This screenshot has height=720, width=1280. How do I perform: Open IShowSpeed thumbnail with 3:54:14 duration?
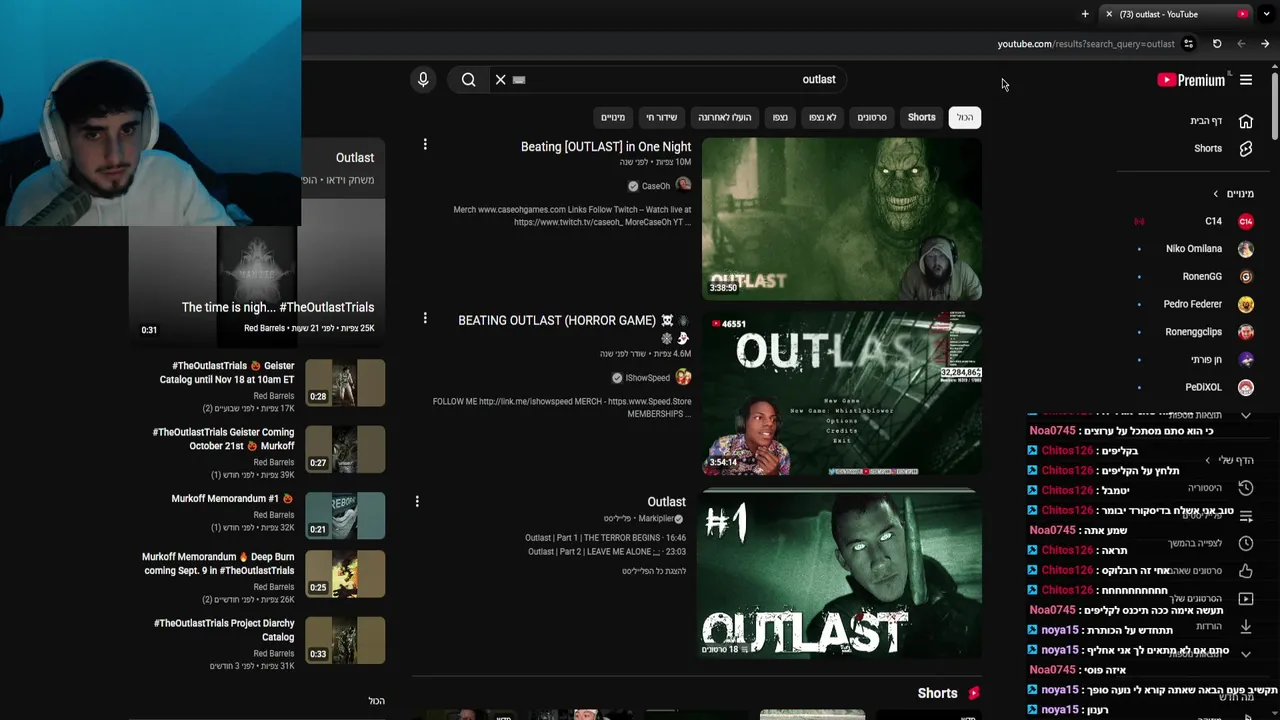[x=842, y=394]
